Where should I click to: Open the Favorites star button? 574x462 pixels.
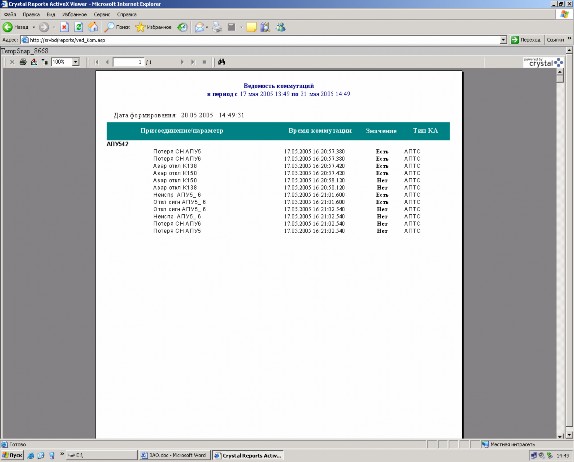point(153,27)
